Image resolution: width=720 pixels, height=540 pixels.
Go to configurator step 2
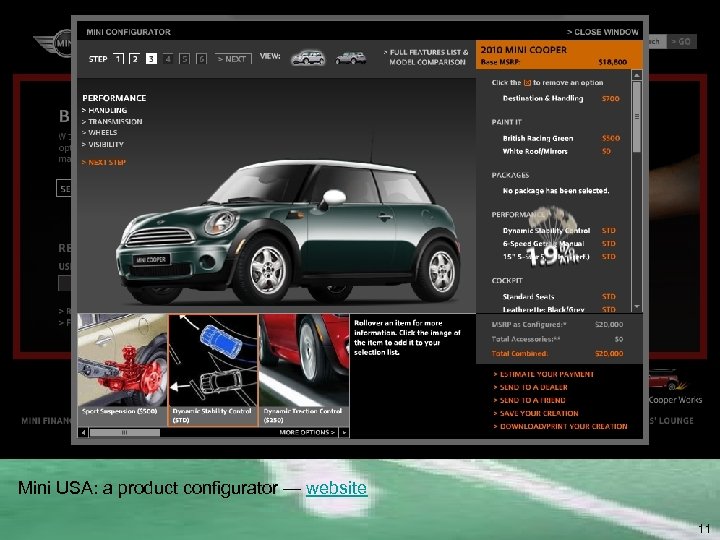[x=135, y=59]
